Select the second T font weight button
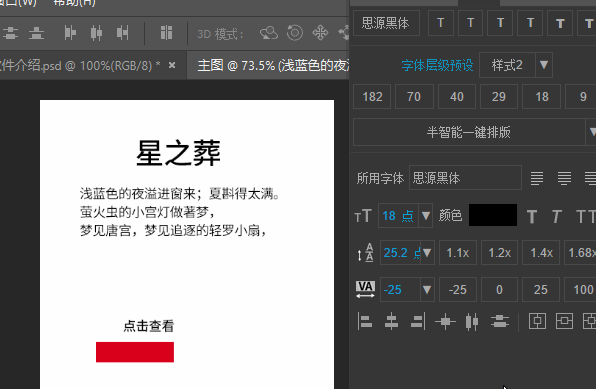 tap(470, 23)
